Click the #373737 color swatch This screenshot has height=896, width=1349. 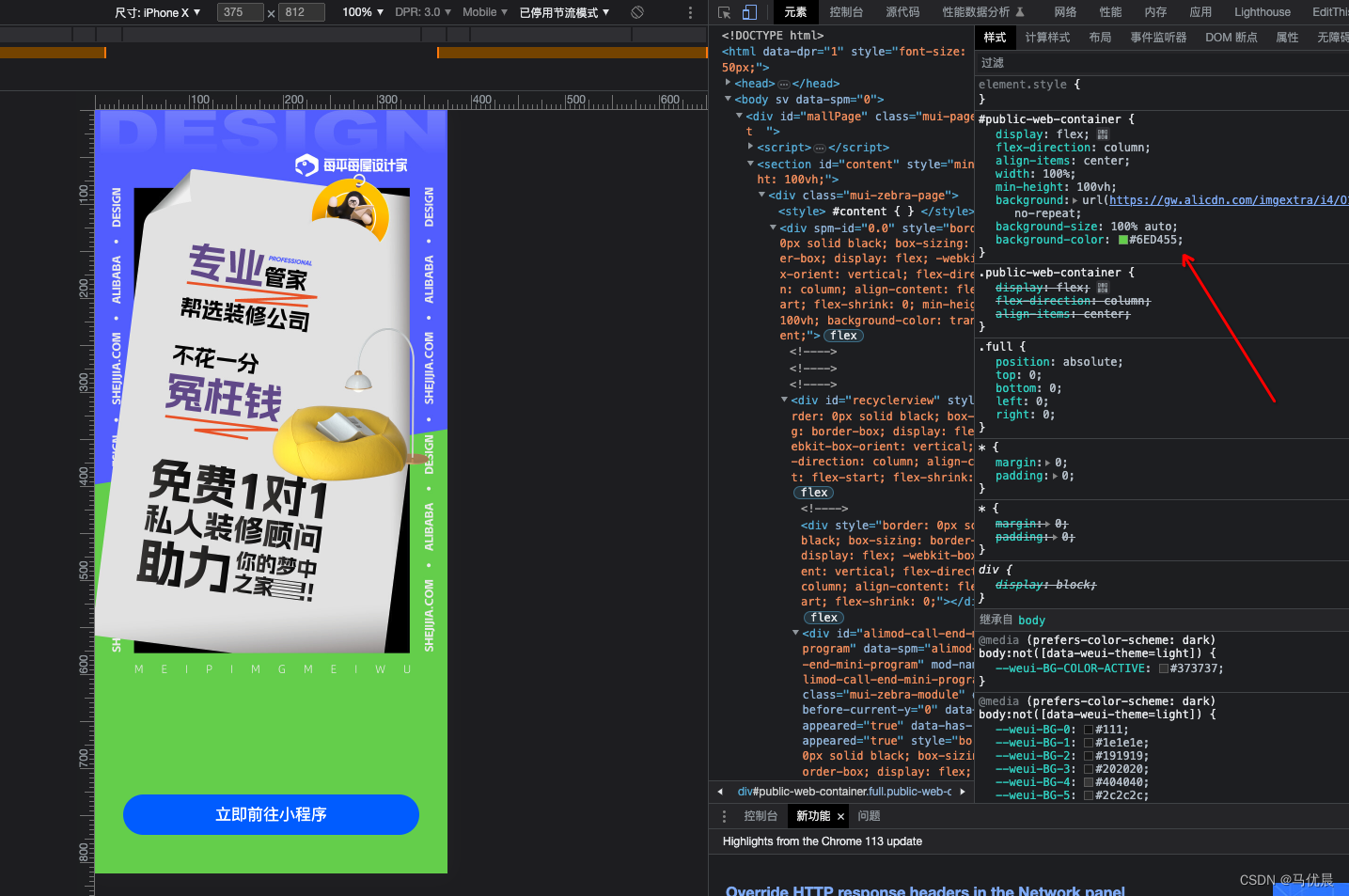[1164, 668]
